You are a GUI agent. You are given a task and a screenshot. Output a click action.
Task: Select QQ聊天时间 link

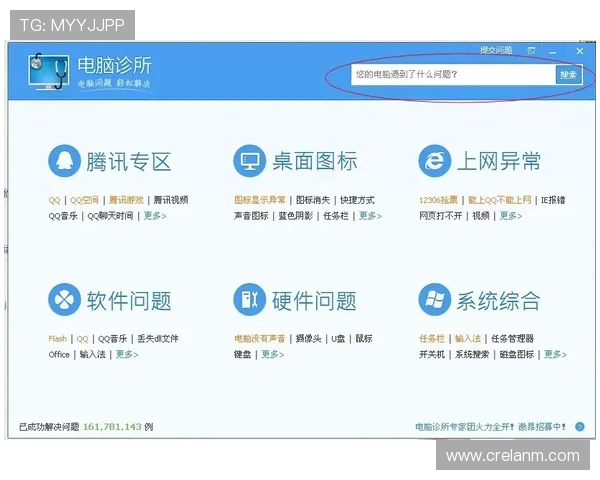point(110,216)
